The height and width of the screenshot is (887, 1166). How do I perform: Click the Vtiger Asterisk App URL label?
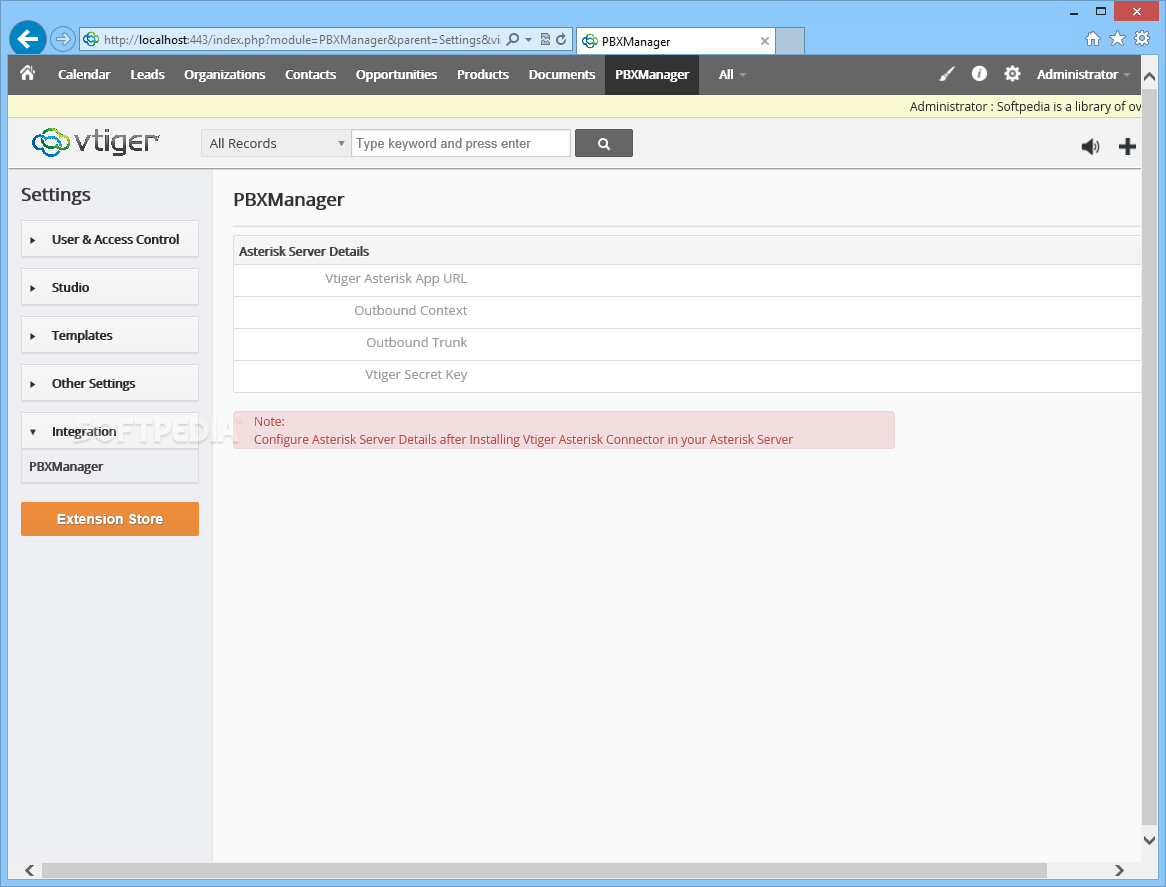pyautogui.click(x=396, y=279)
